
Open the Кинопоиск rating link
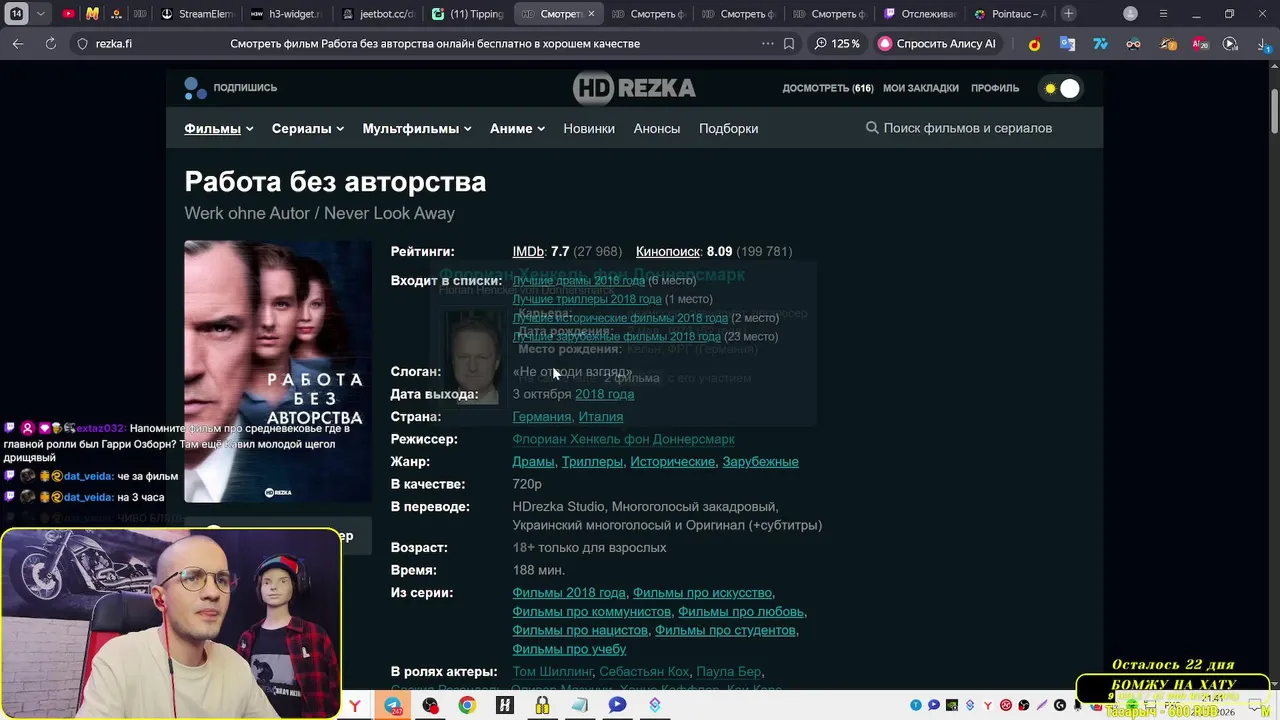(668, 251)
